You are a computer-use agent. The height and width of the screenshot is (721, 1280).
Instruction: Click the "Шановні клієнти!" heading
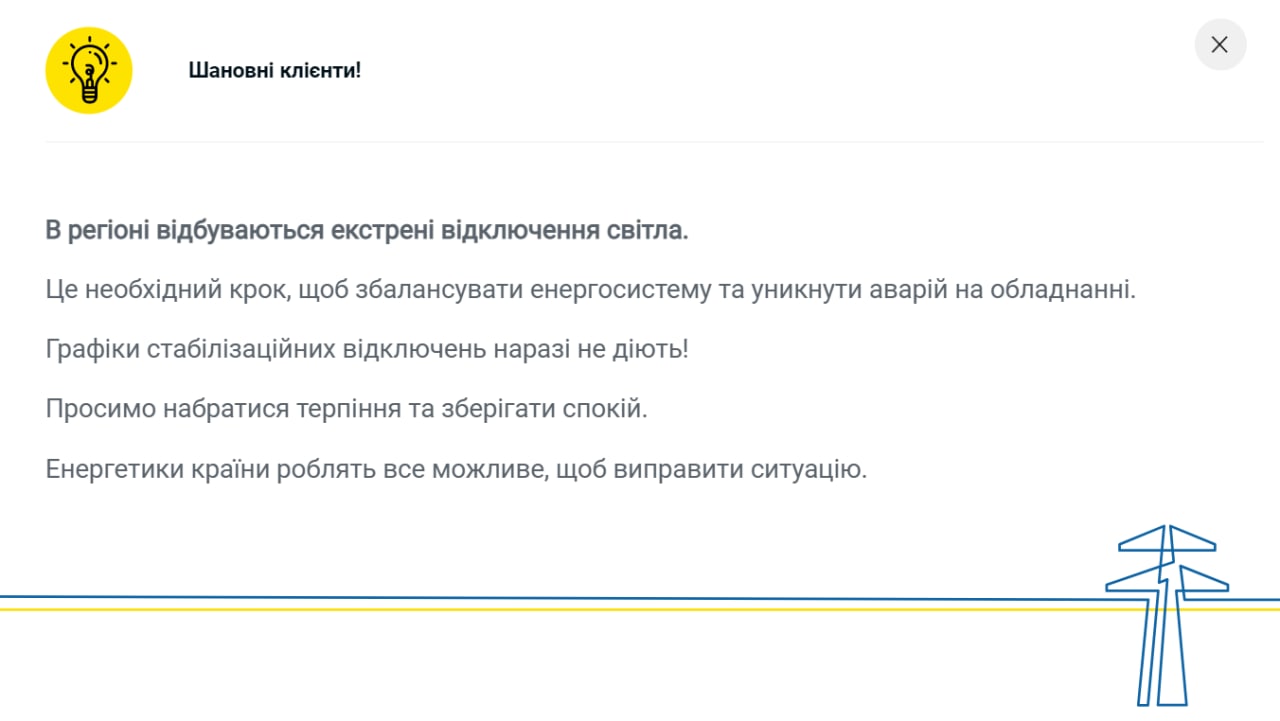[274, 71]
